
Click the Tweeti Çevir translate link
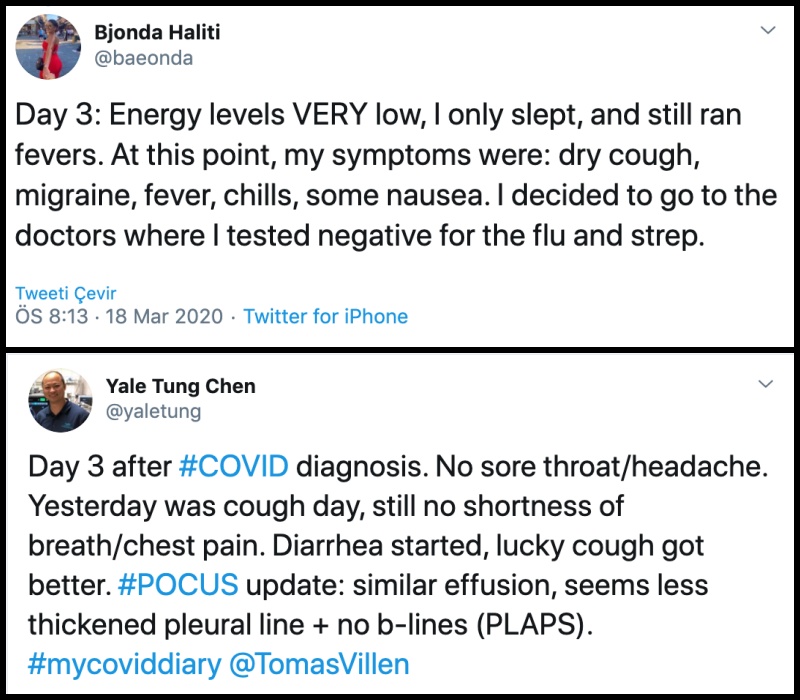pos(65,293)
